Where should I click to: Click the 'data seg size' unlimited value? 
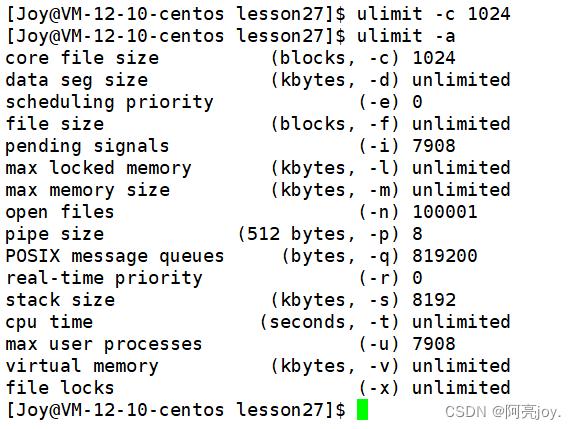click(461, 80)
